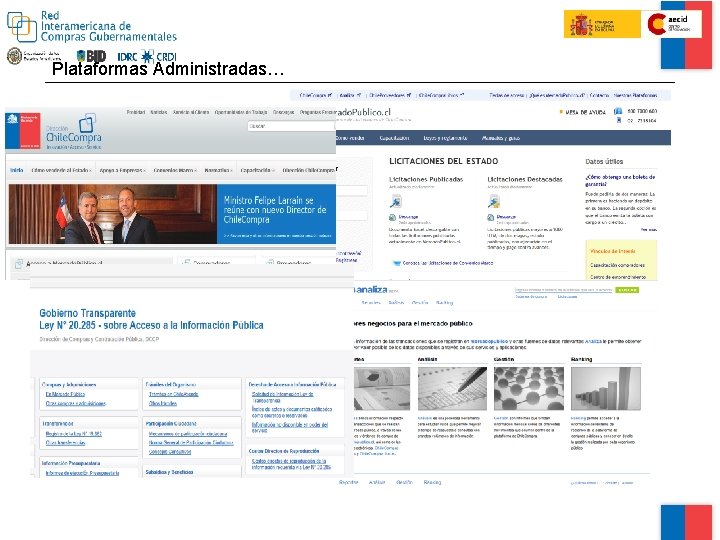Open Convenios Marco dropdown menu
This screenshot has height=540, width=720.
(x=175, y=170)
